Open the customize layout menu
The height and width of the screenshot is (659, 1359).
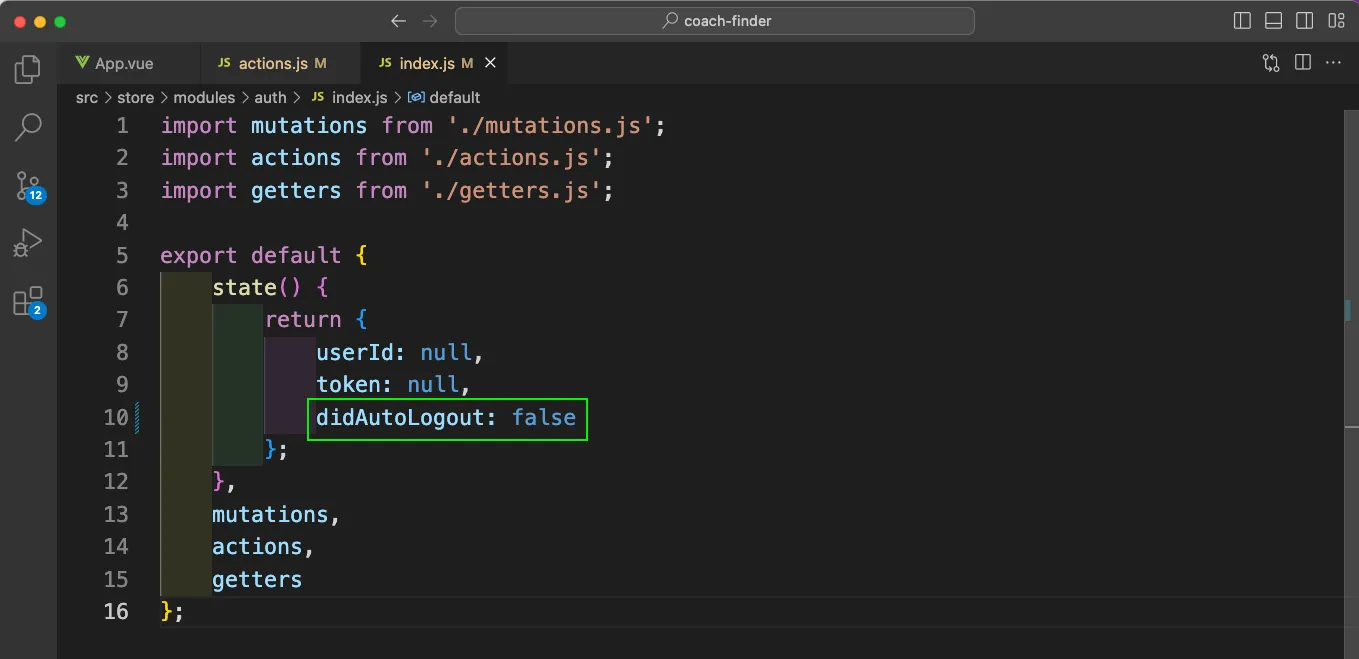1336,21
